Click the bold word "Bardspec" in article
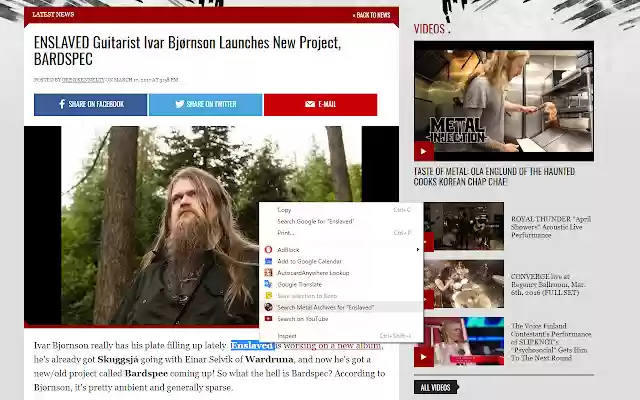The image size is (640, 400). (146, 373)
